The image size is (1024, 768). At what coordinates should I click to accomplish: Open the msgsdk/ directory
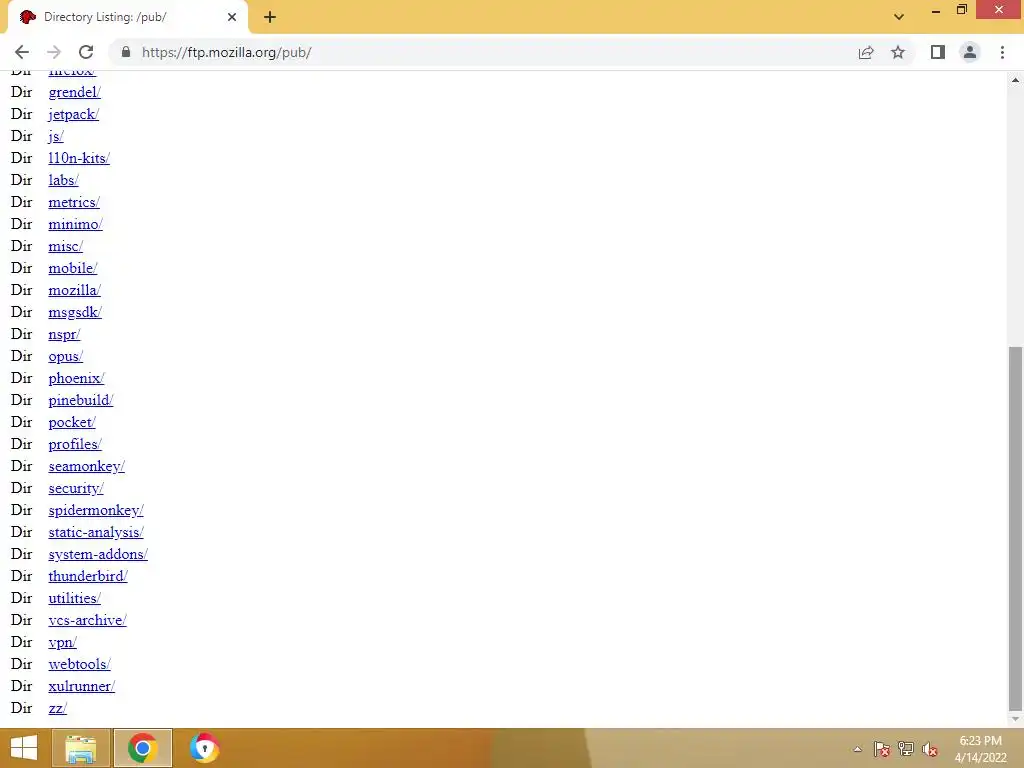click(75, 312)
